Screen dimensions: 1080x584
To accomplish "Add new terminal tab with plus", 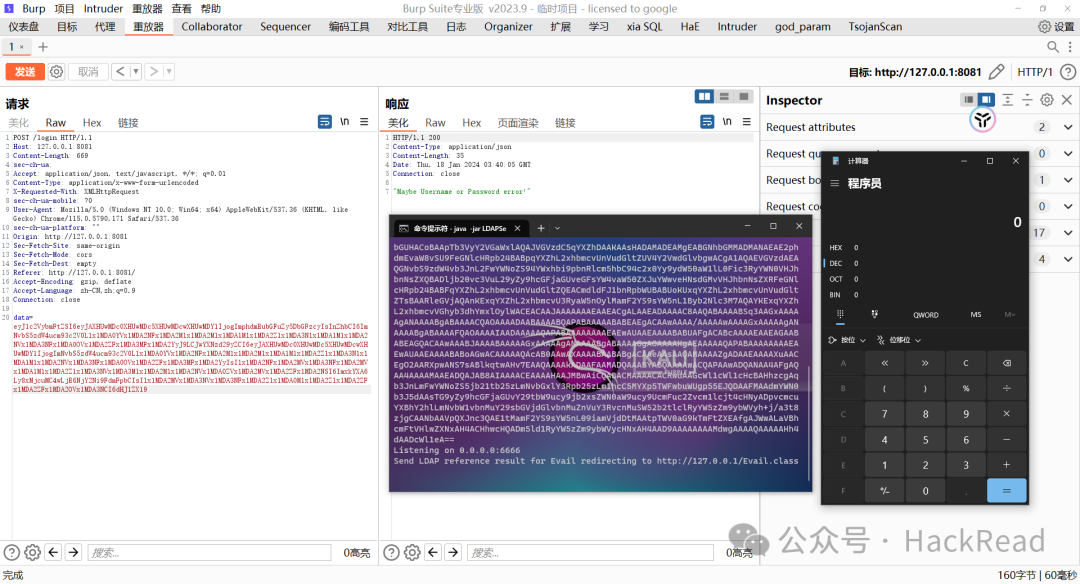I will tap(541, 228).
